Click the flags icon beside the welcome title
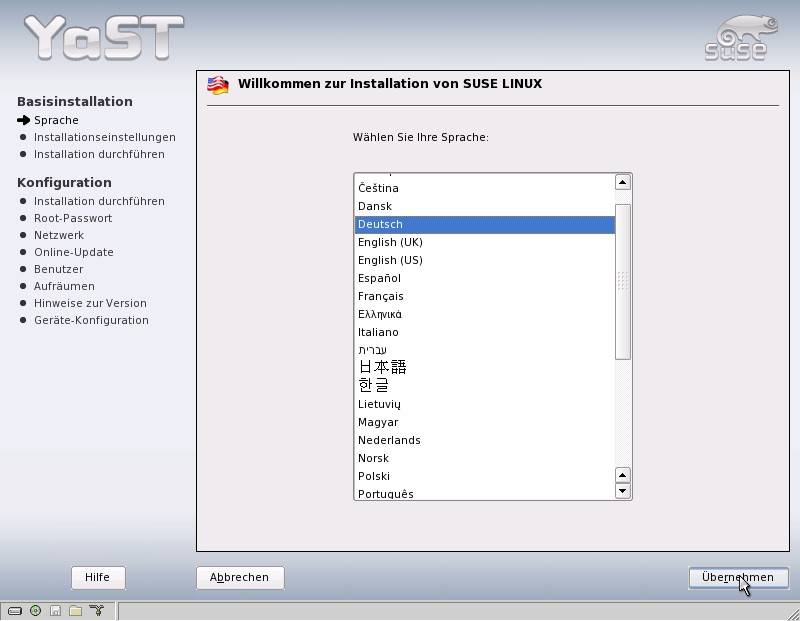The image size is (800, 621). coord(218,85)
